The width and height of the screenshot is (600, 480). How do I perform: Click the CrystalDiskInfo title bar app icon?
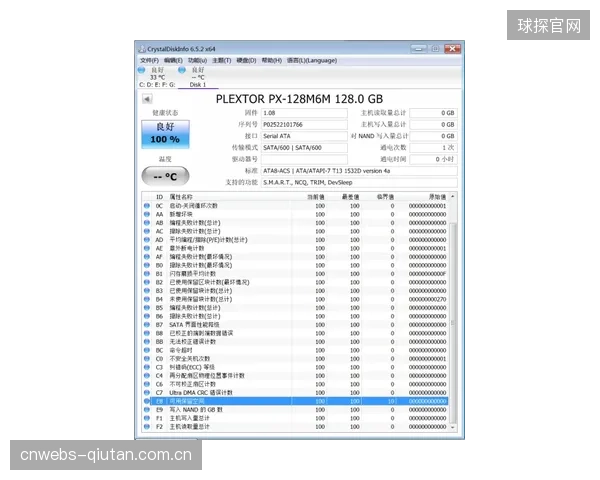[142, 49]
